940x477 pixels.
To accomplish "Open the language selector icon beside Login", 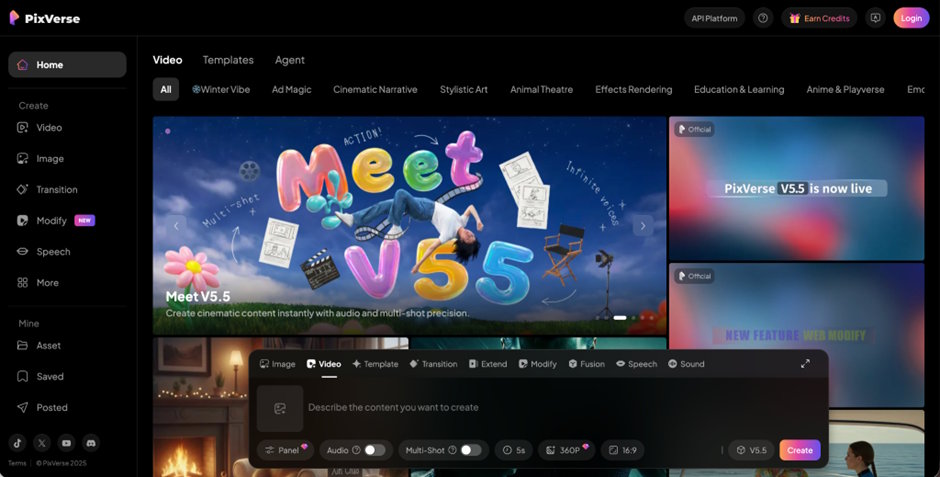I will tap(875, 18).
